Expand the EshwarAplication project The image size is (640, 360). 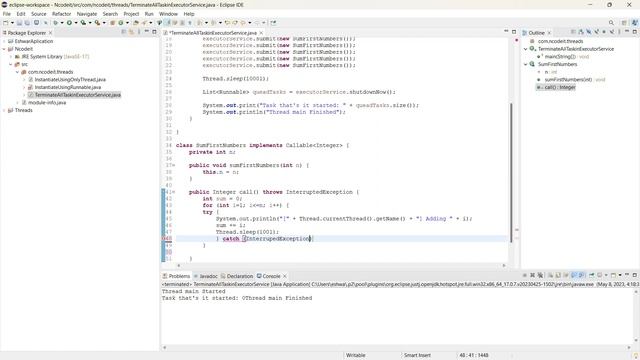[4, 41]
